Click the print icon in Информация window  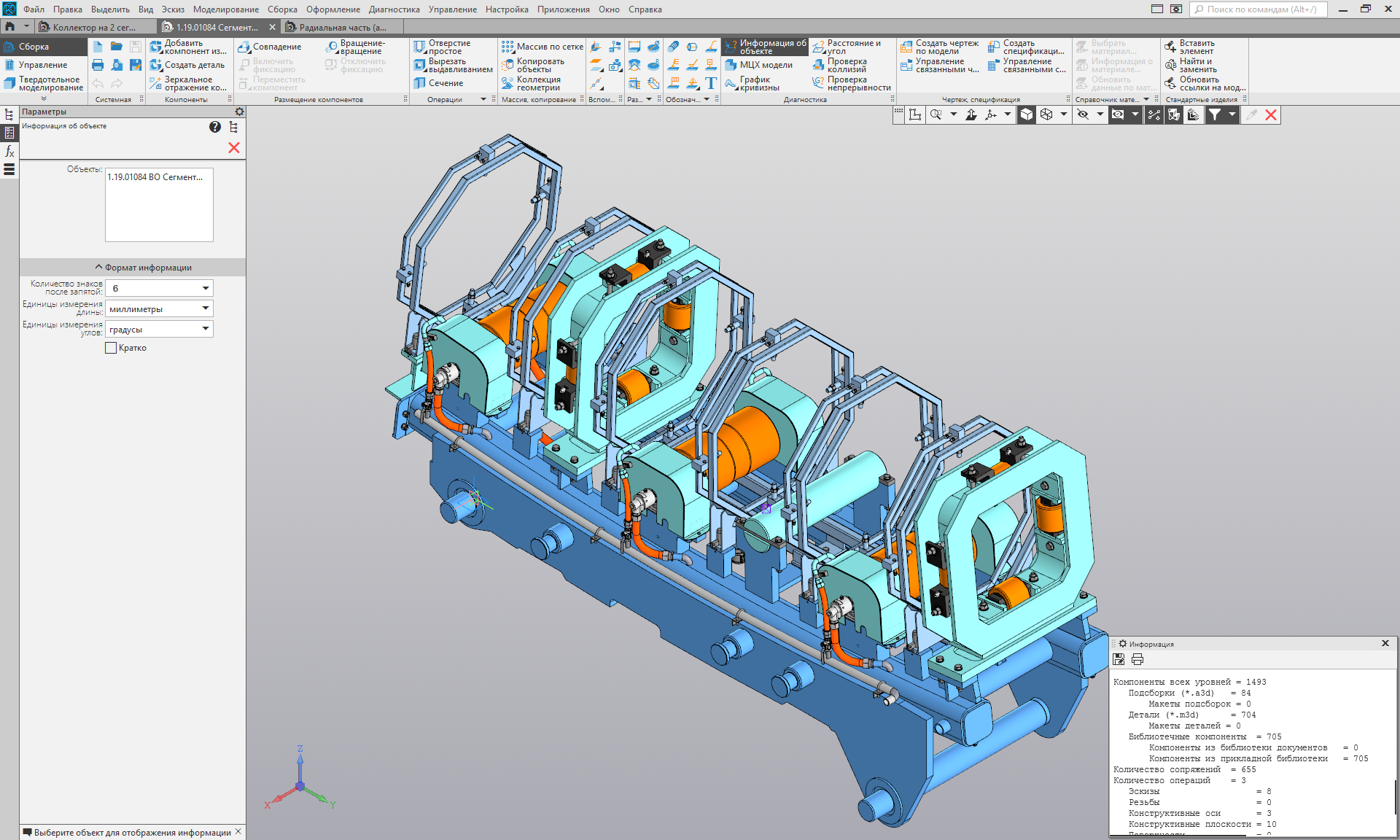tap(1137, 659)
